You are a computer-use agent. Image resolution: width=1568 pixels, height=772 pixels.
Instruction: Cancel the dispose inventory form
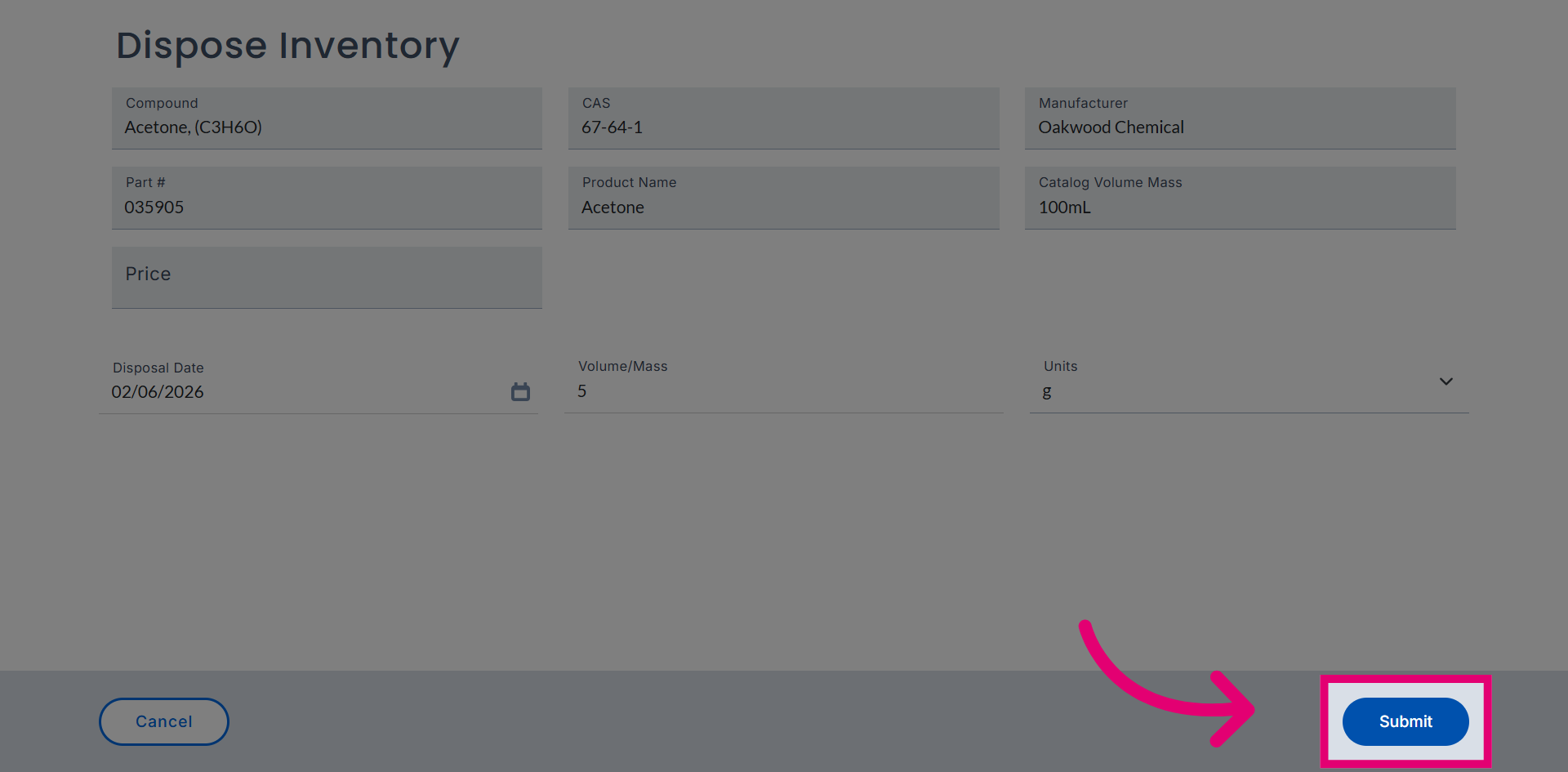pyautogui.click(x=164, y=721)
